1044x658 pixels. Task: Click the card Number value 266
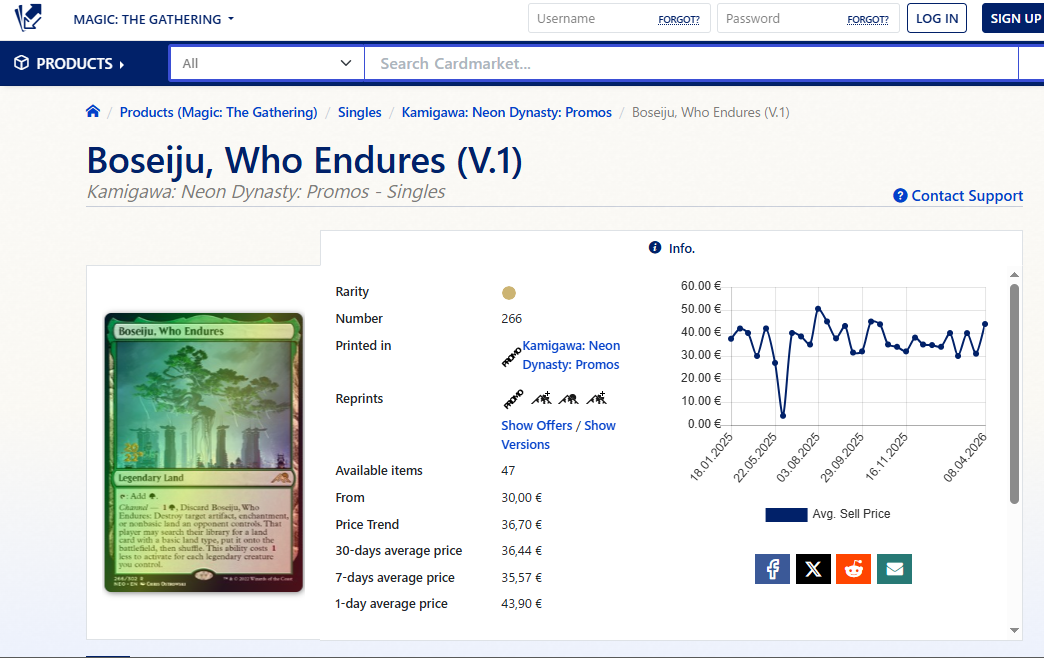click(511, 319)
